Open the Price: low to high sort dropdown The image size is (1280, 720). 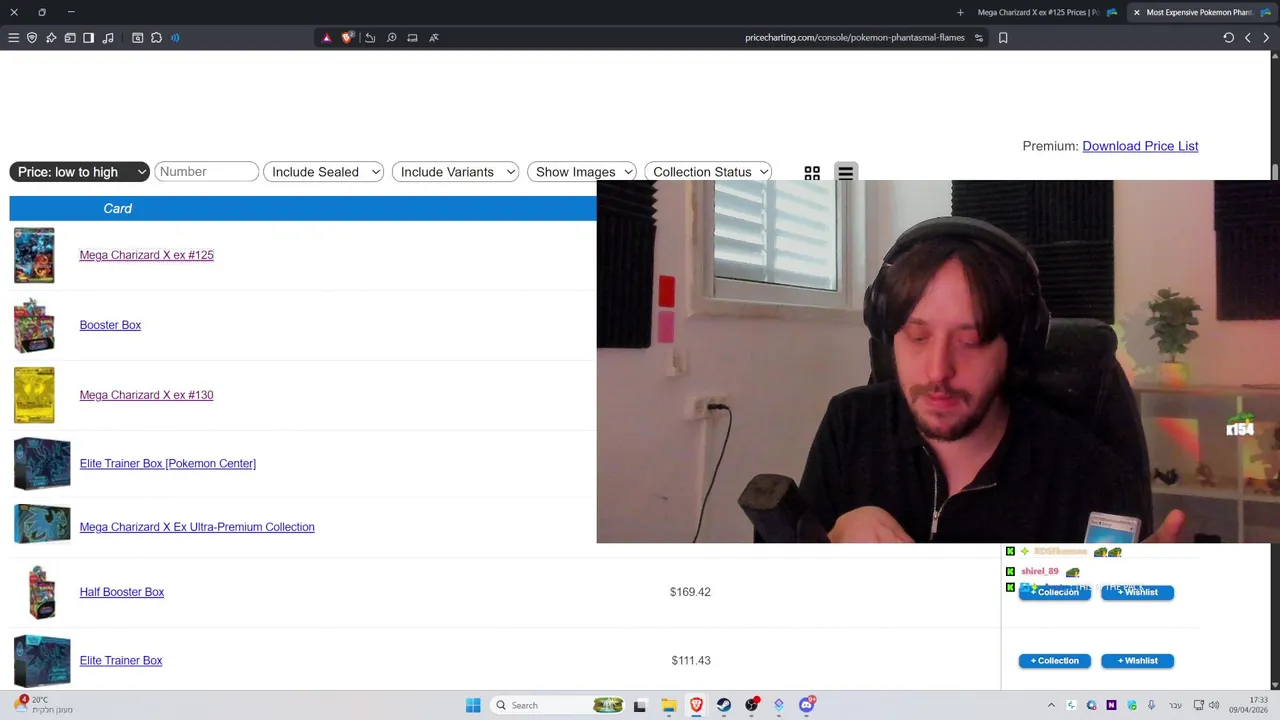(x=79, y=172)
